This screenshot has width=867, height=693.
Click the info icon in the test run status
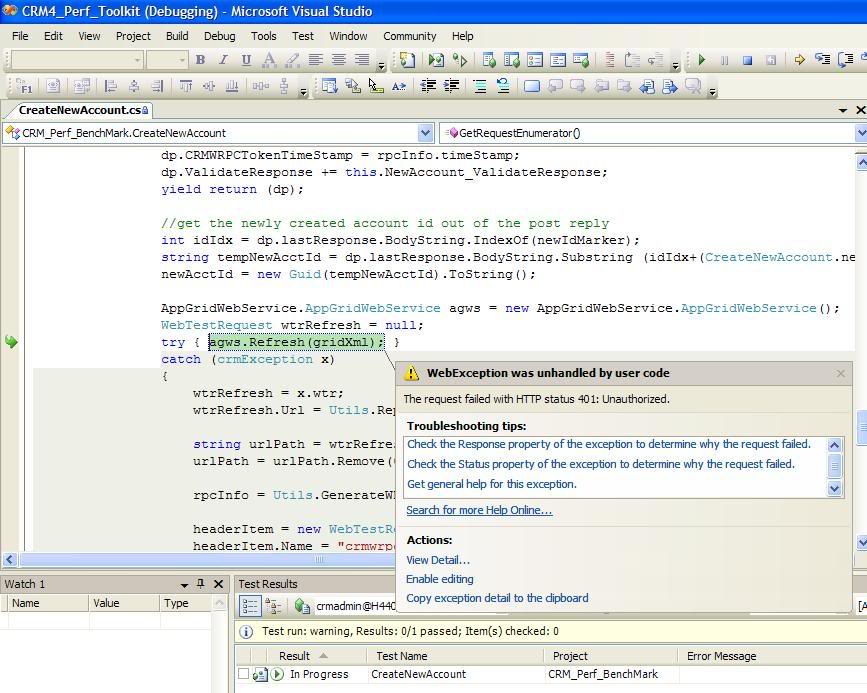(x=247, y=631)
